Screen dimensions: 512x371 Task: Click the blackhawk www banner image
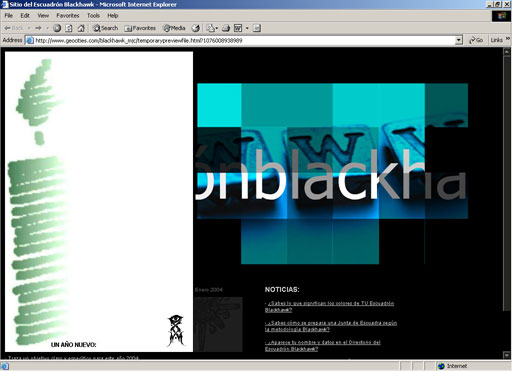[x=332, y=173]
